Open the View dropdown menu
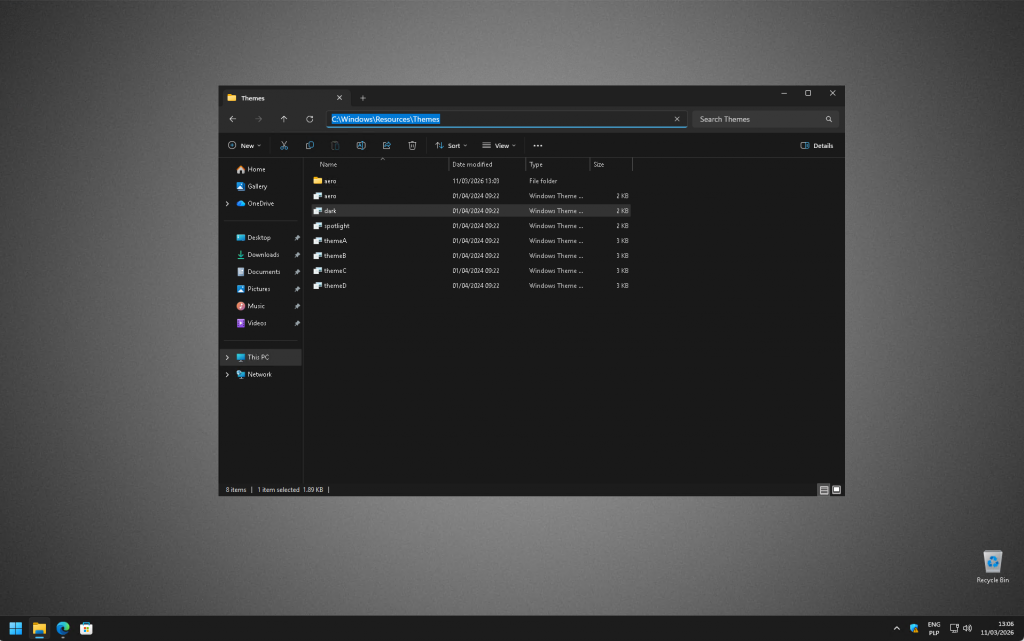The height and width of the screenshot is (641, 1024). click(x=499, y=145)
